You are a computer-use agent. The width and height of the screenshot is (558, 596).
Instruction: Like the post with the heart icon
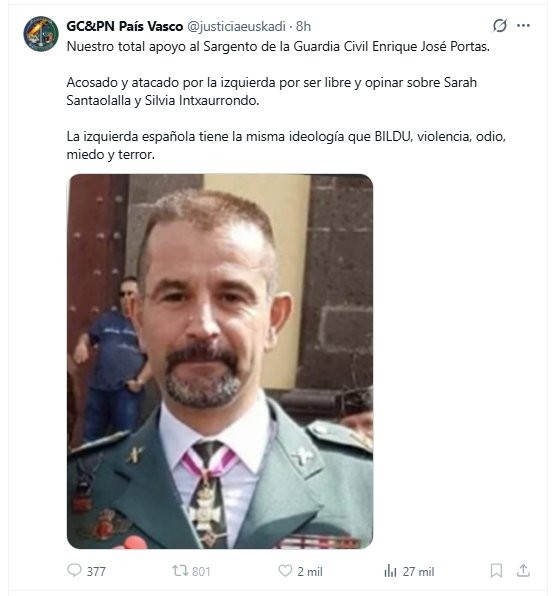click(285, 571)
